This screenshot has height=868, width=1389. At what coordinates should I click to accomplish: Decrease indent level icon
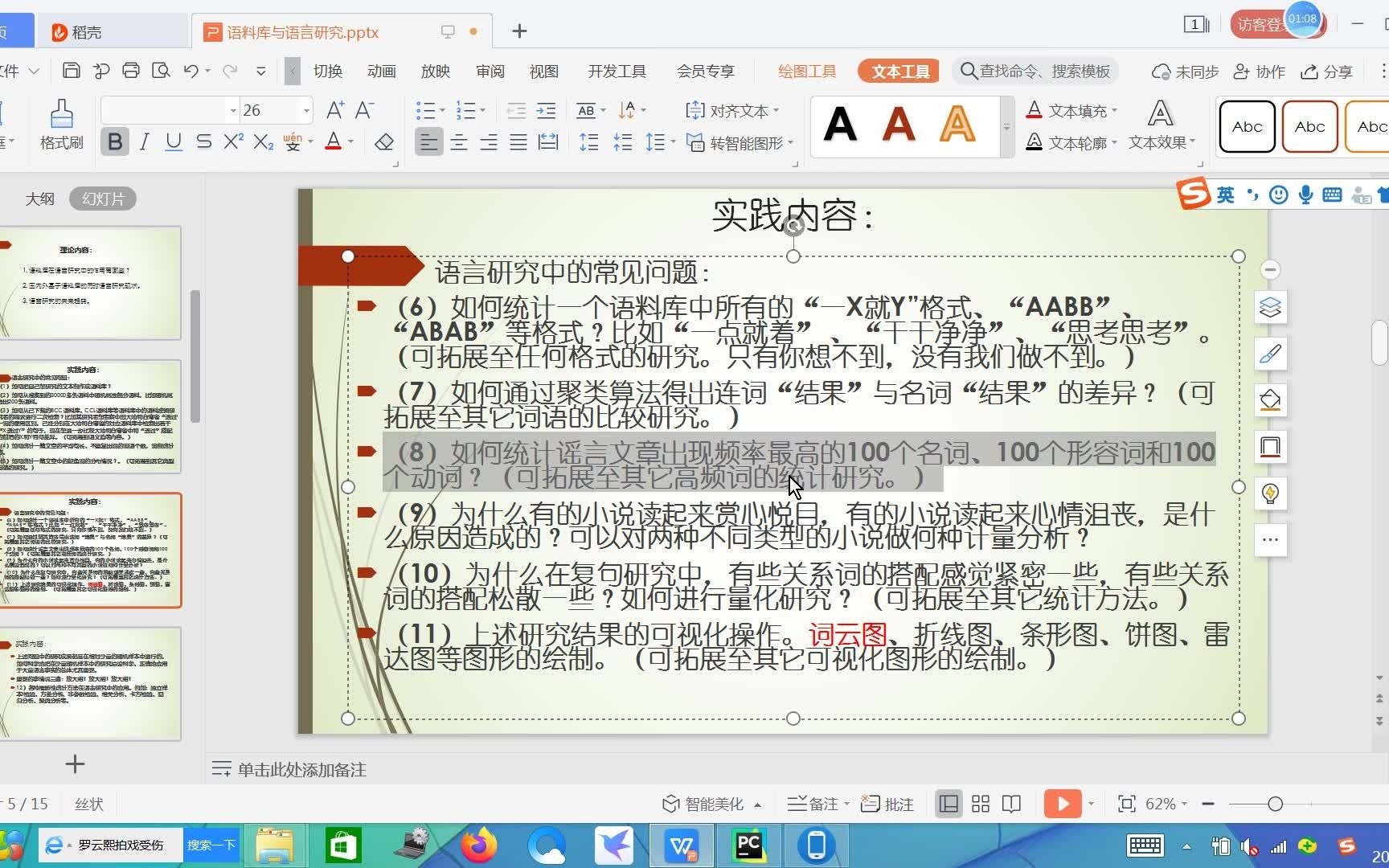click(516, 110)
